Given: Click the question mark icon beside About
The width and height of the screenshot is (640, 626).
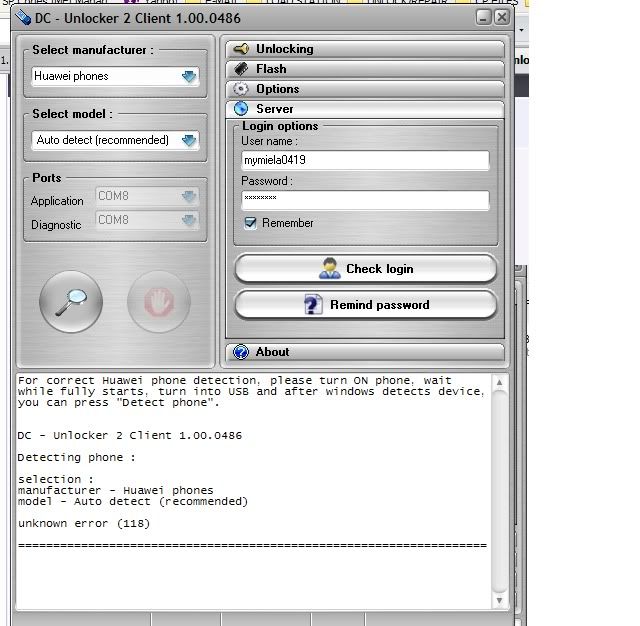Looking at the screenshot, I should pos(240,352).
